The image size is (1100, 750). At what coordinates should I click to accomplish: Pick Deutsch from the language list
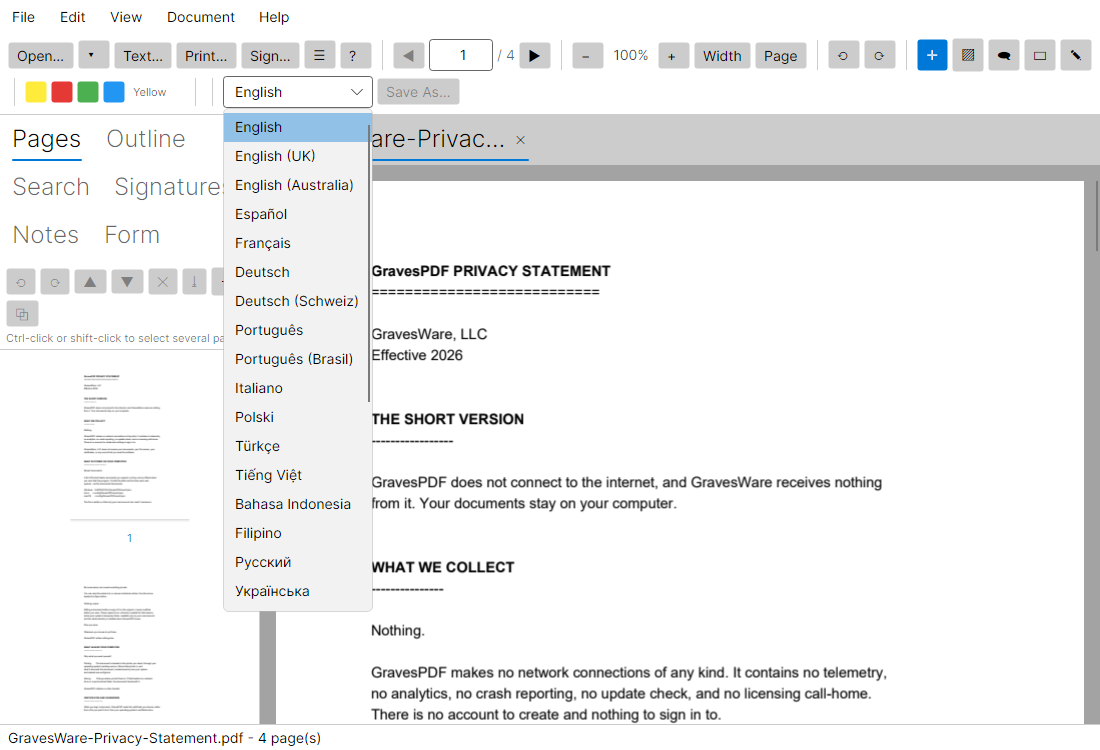296,272
